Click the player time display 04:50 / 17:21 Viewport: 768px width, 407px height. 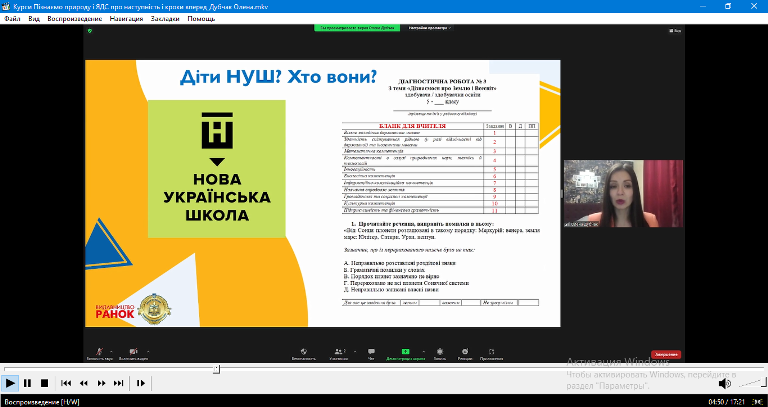[726, 402]
